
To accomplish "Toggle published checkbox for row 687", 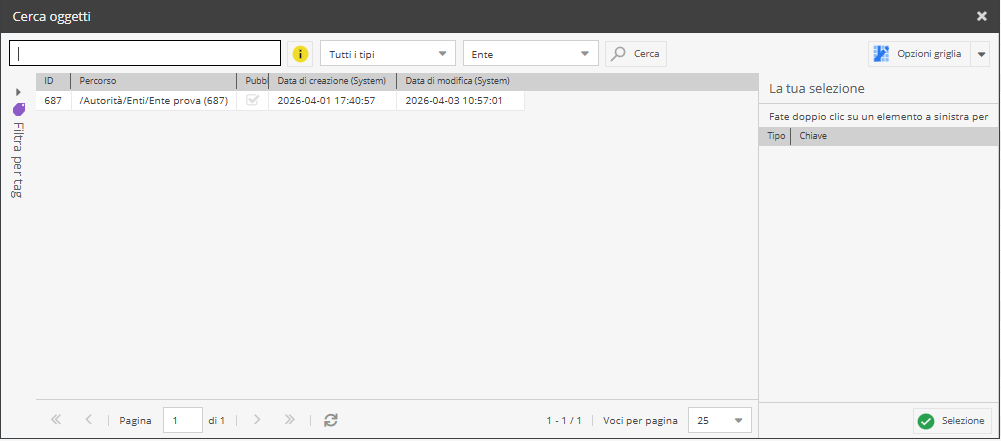I will [x=252, y=101].
